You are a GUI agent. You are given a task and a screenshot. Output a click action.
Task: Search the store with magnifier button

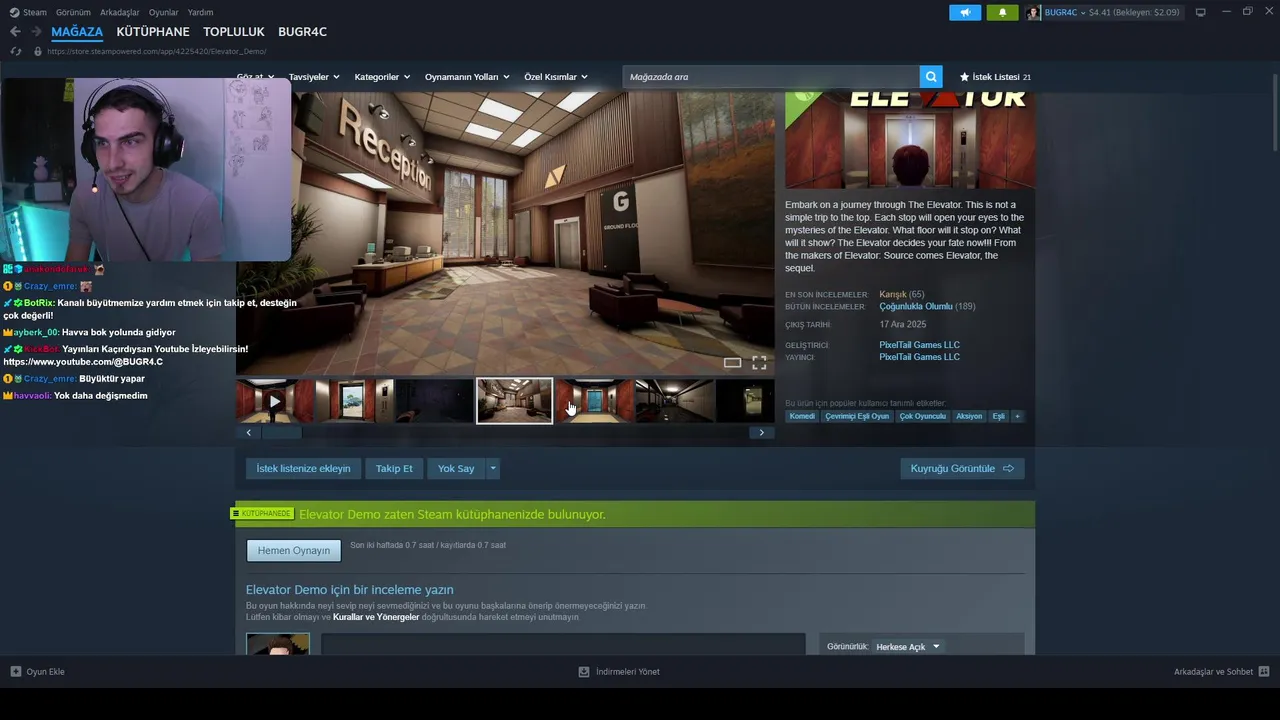point(932,77)
